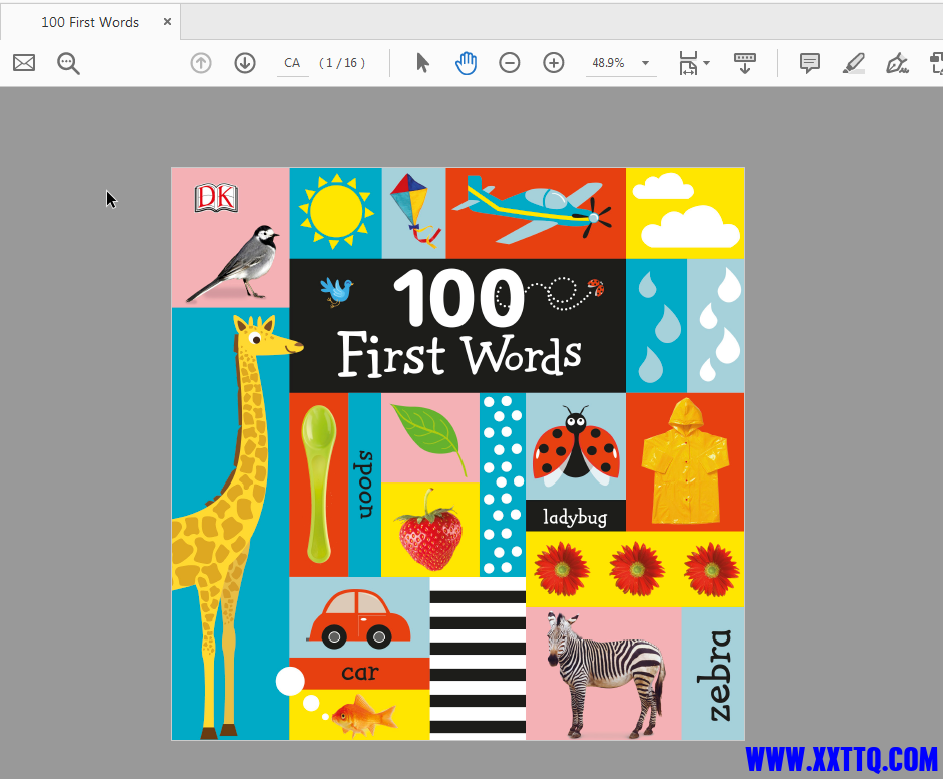Switch to the 100 First Words tab
This screenshot has height=779, width=943.
click(x=90, y=22)
